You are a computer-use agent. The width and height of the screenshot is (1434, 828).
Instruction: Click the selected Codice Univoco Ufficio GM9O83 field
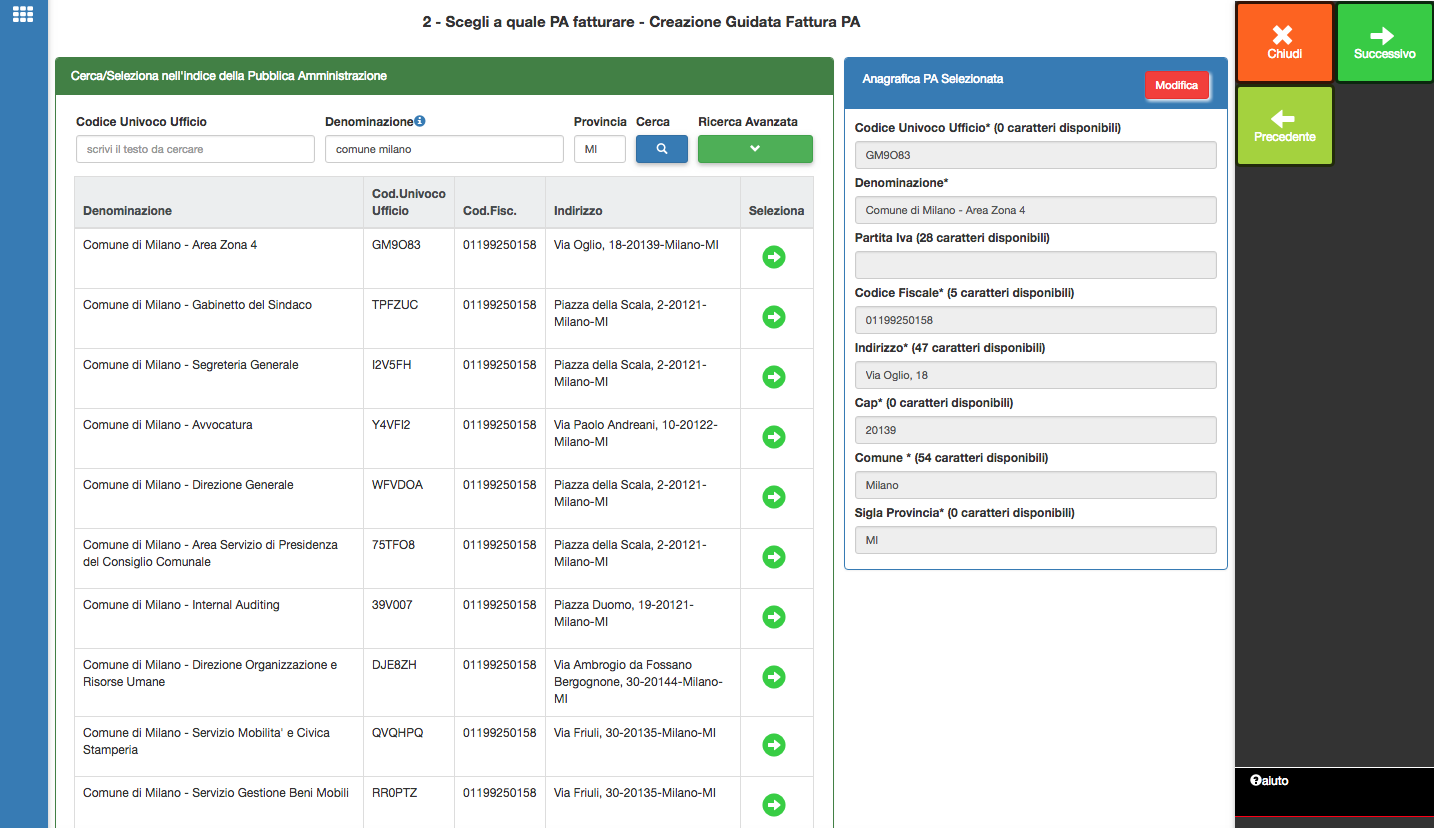coord(1035,155)
